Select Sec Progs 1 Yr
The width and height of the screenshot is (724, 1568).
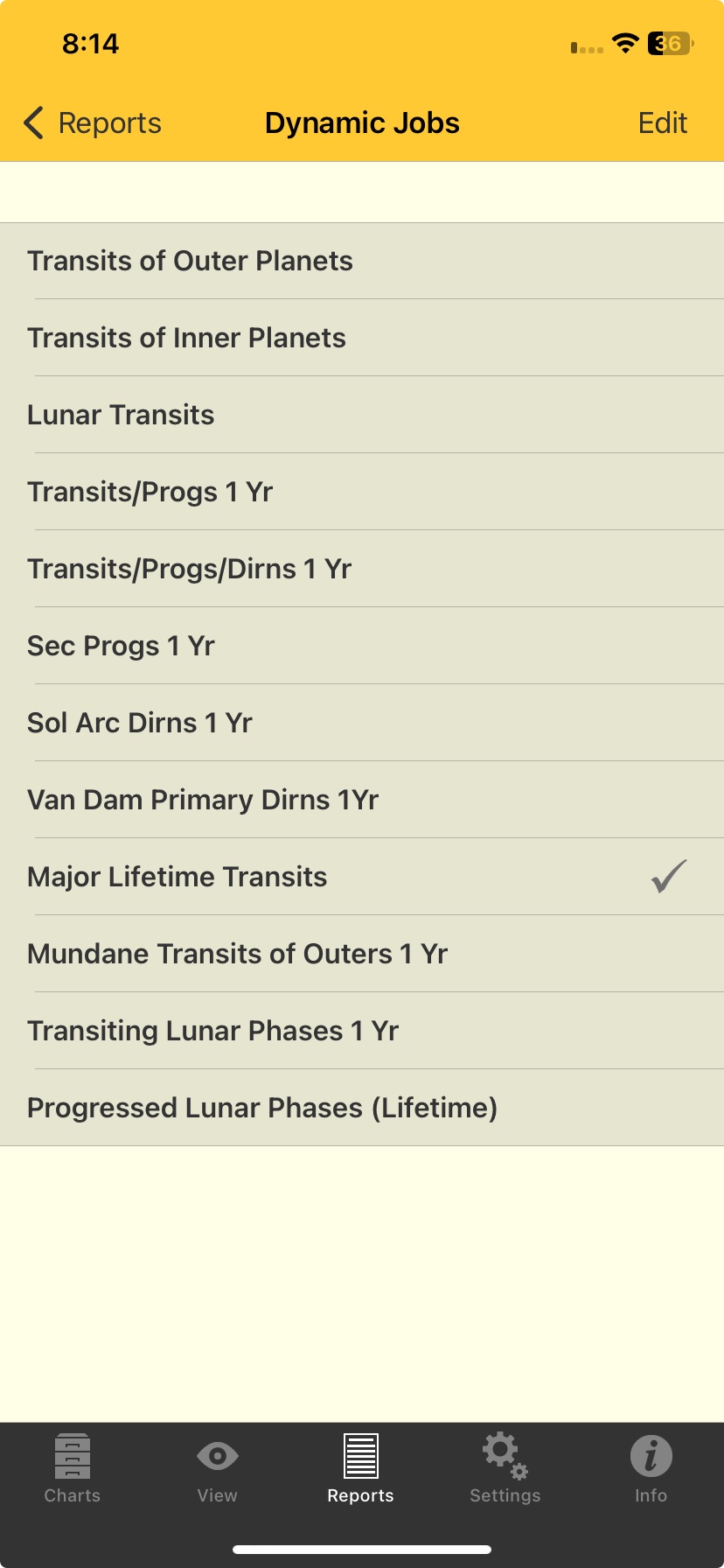coord(121,646)
